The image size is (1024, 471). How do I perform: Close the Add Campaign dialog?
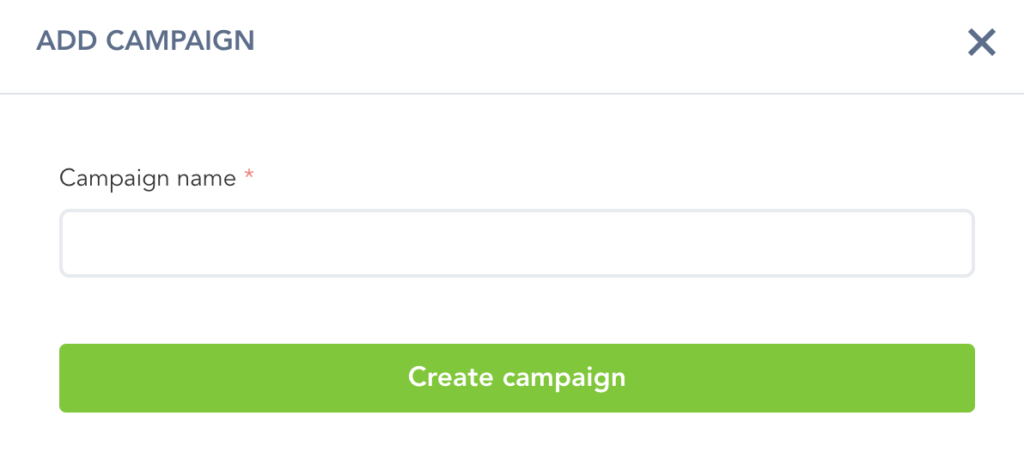[x=981, y=42]
